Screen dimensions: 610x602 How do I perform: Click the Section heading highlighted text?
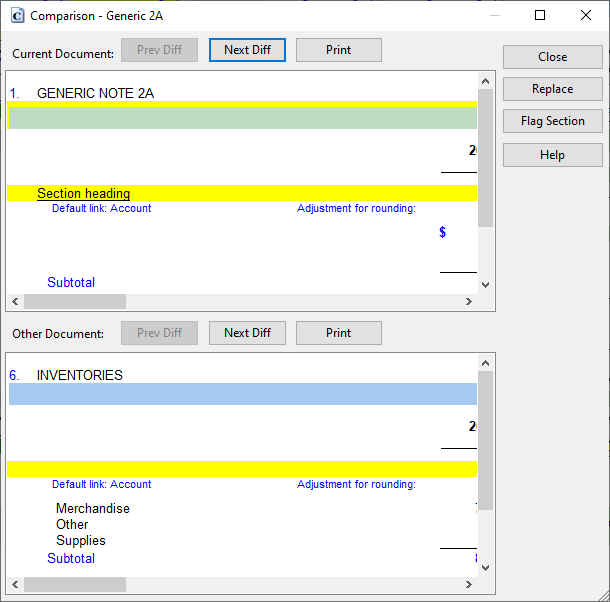coord(84,193)
